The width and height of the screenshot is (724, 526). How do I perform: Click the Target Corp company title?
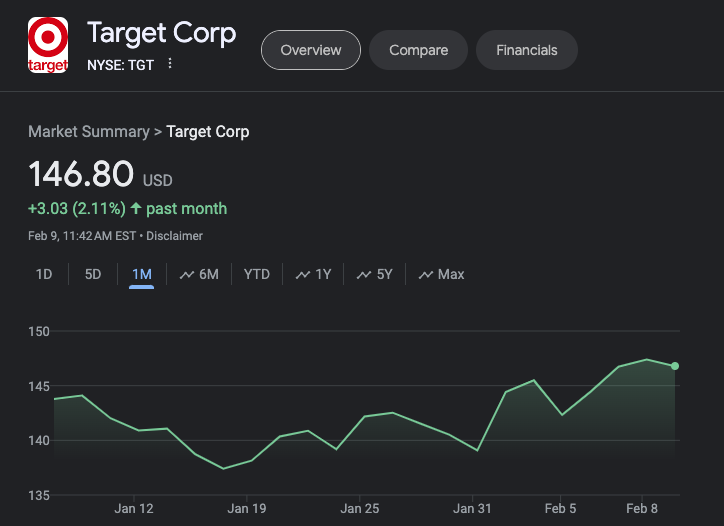pos(161,33)
